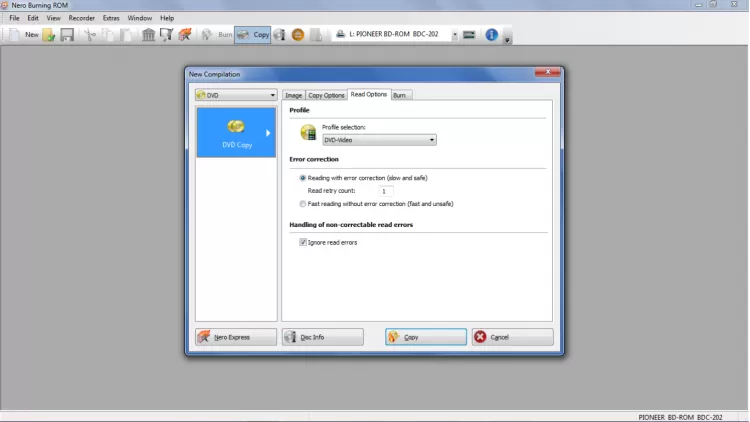Image resolution: width=750 pixels, height=422 pixels.
Task: Click the arrow on the DVD Copy item
Action: (x=268, y=133)
